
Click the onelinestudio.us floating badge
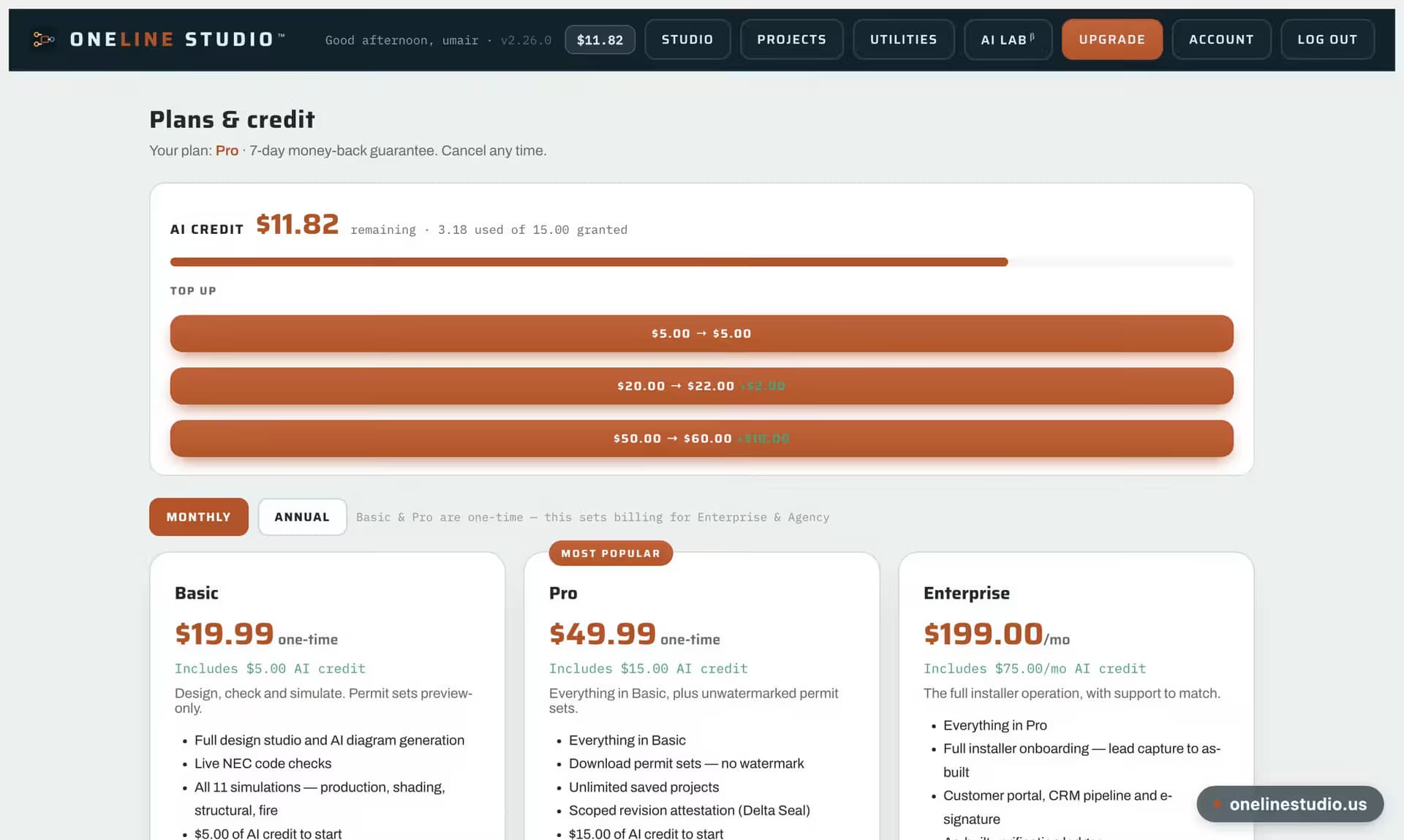tap(1290, 804)
